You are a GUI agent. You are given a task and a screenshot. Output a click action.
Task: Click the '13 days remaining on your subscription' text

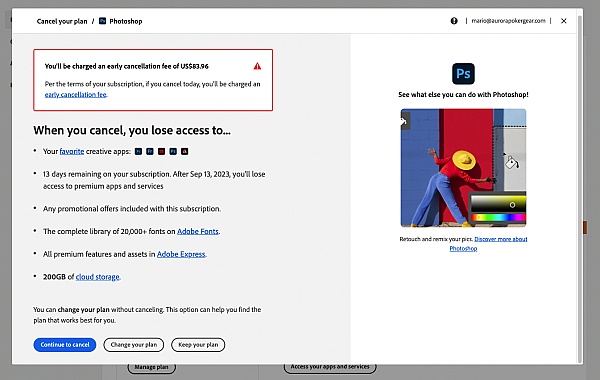coord(154,180)
